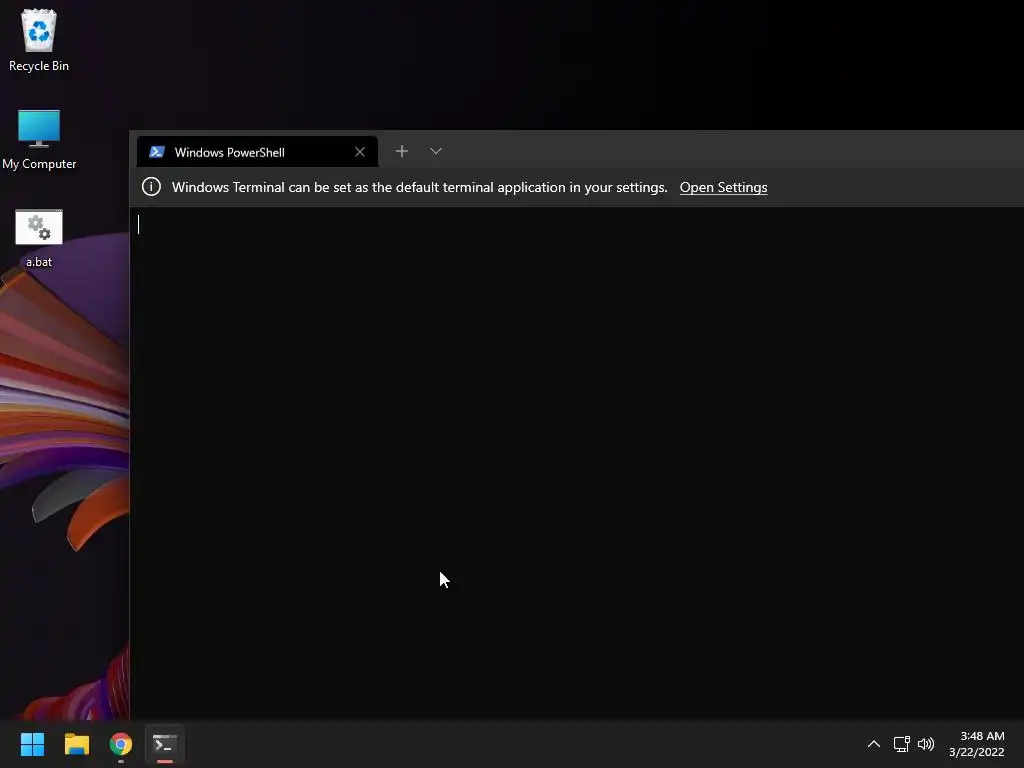Close the Windows PowerShell tab

click(360, 152)
